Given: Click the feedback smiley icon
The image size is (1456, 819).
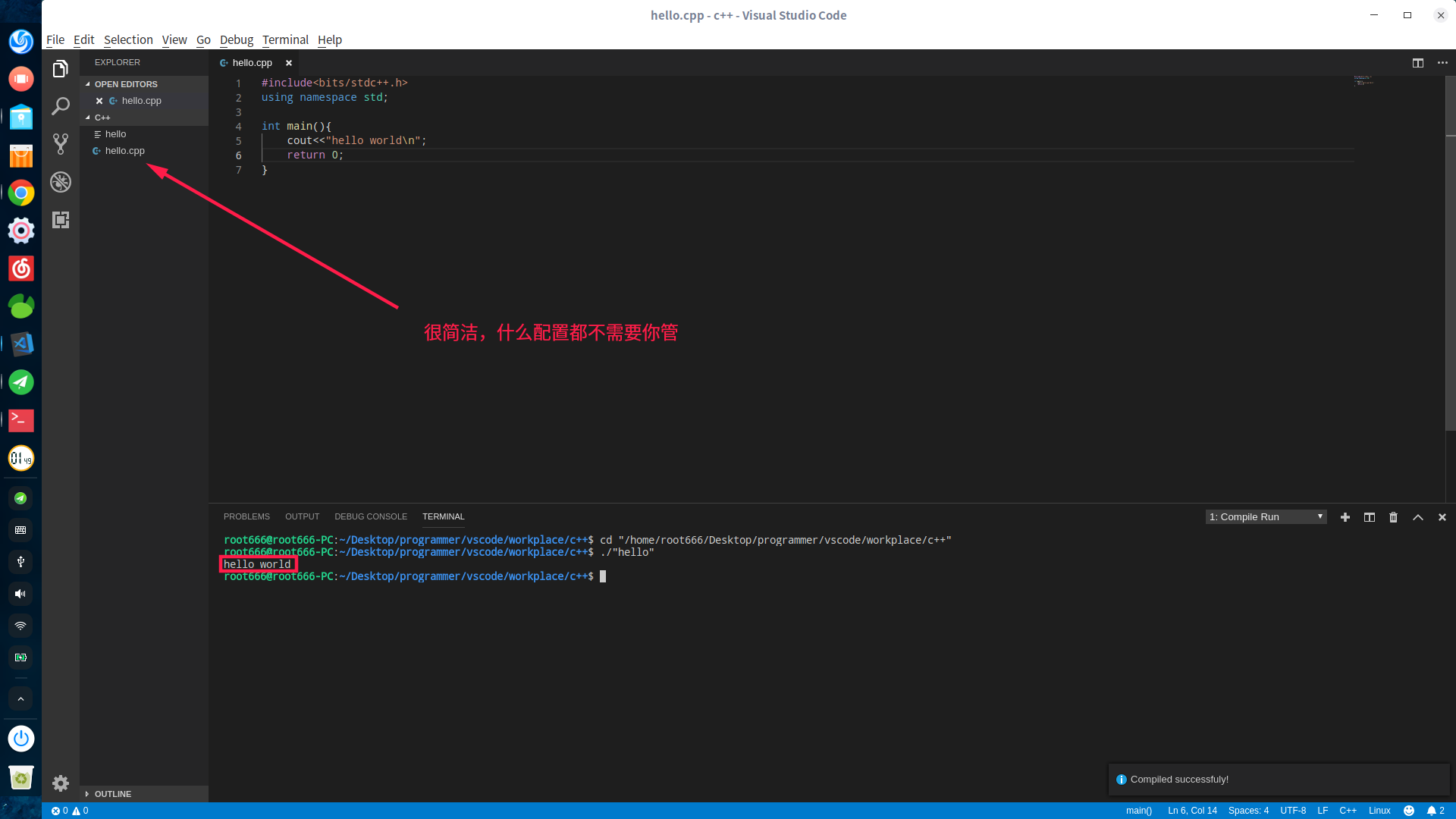Looking at the screenshot, I should pyautogui.click(x=1409, y=811).
